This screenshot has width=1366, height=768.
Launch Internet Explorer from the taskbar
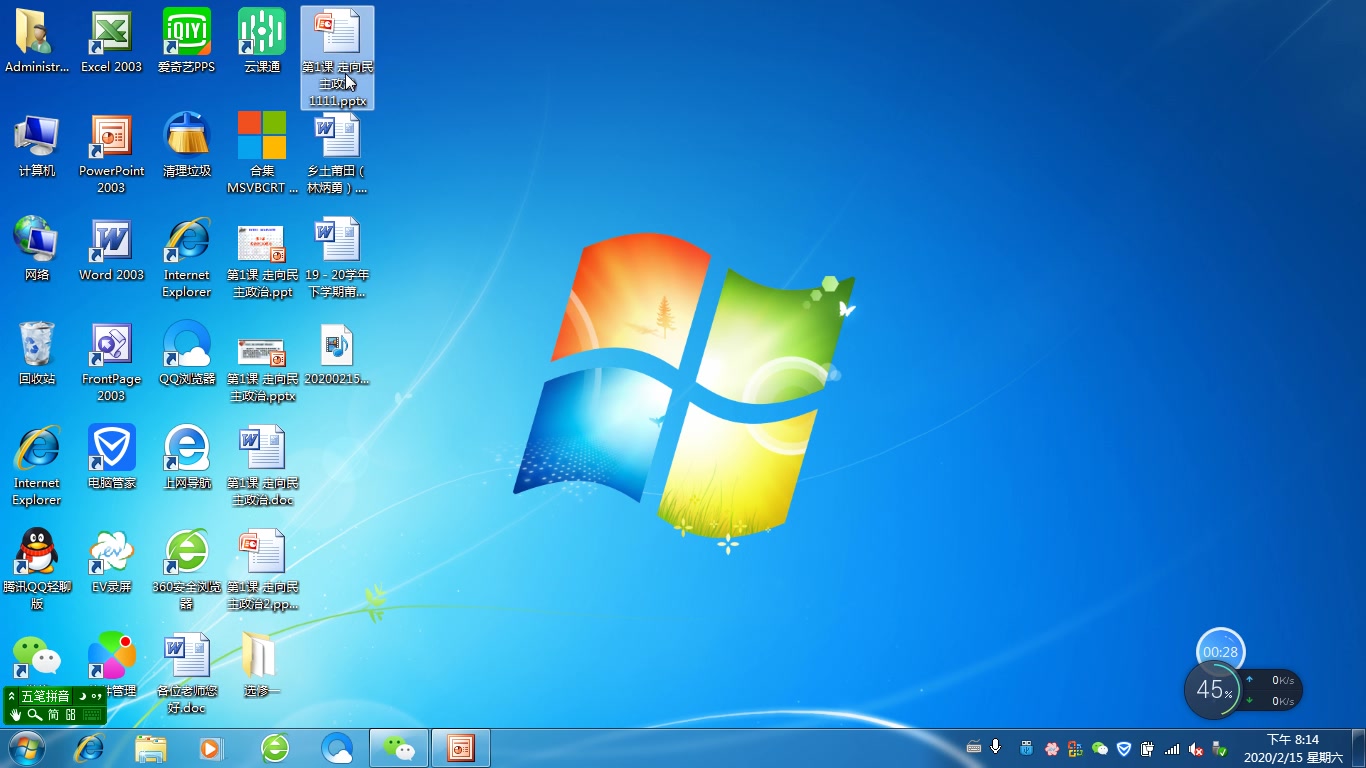coord(90,748)
